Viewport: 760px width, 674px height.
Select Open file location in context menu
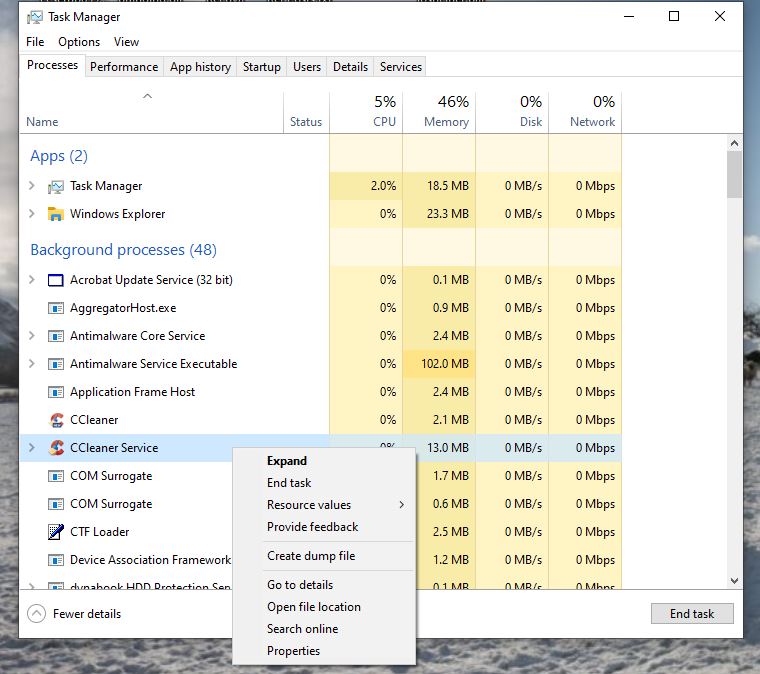pyautogui.click(x=313, y=607)
